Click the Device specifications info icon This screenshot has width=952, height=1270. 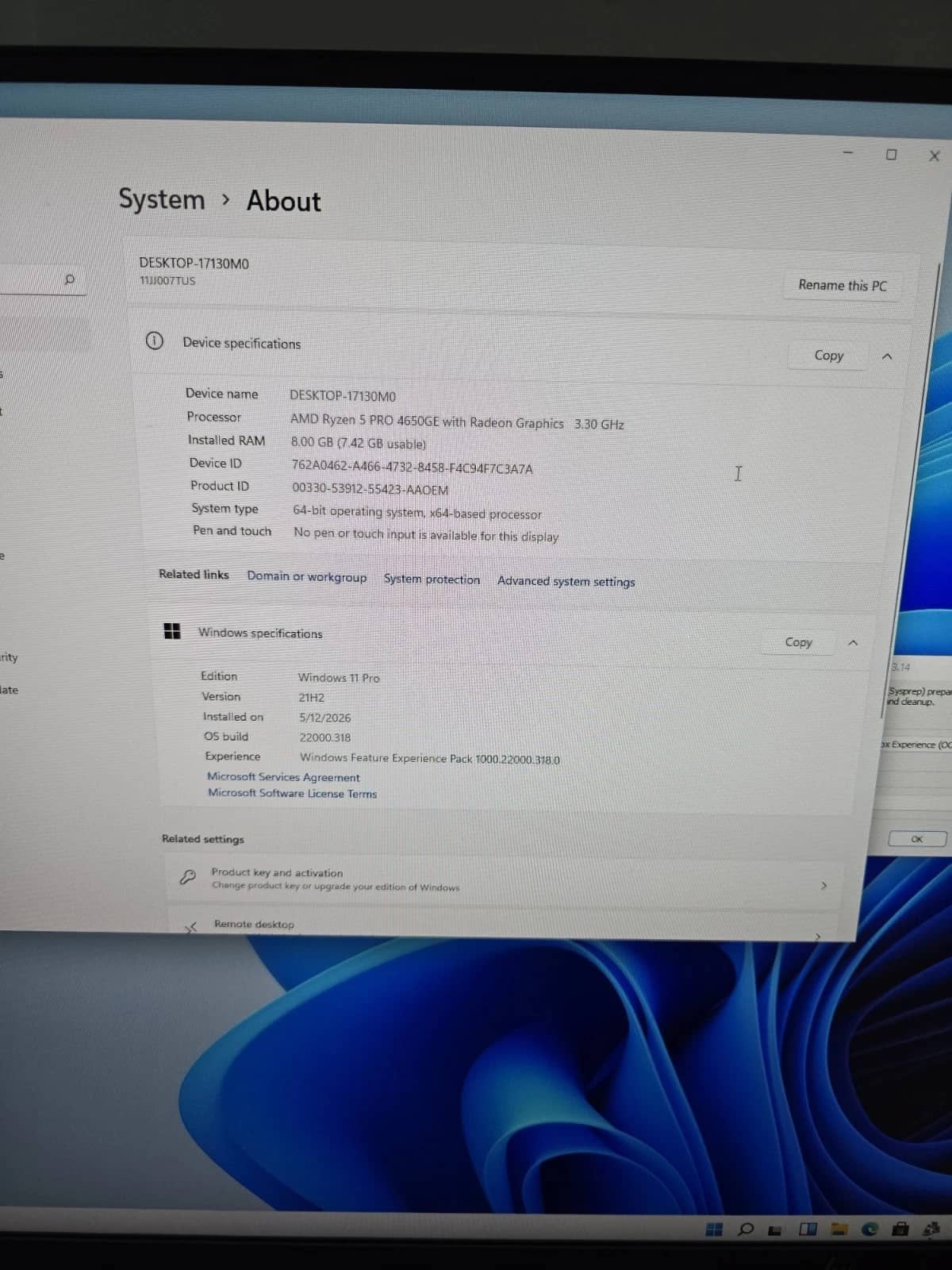point(154,341)
